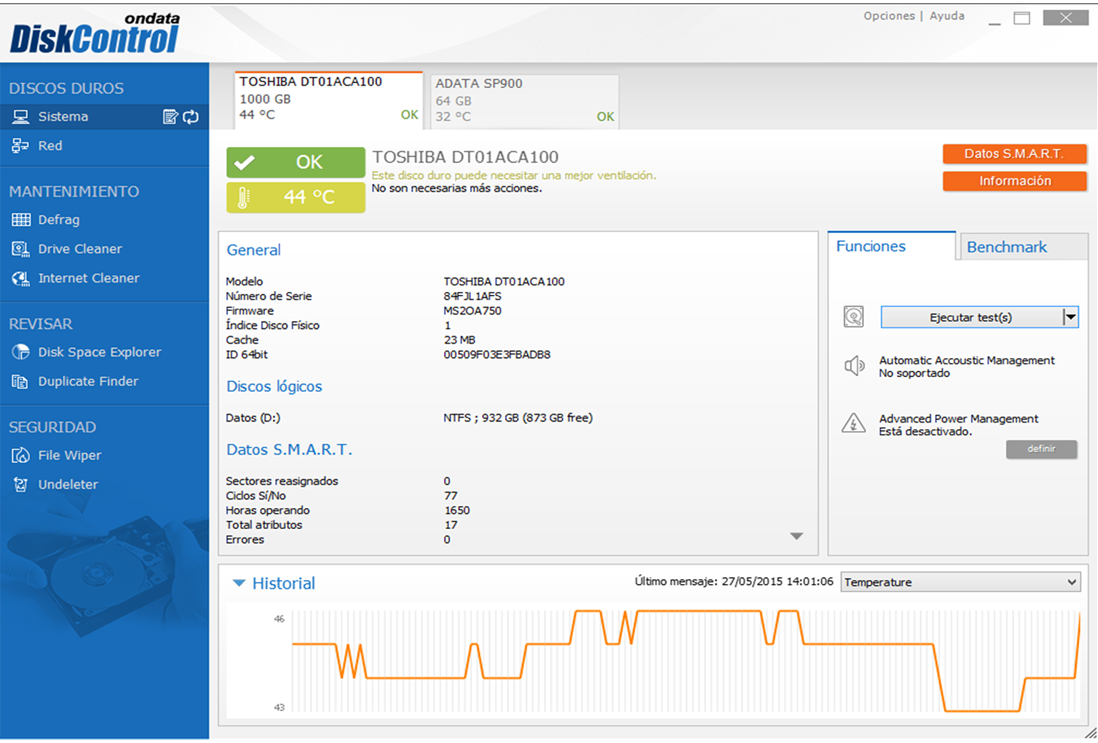1098x743 pixels.
Task: Open Opciones in the top bar
Action: click(x=889, y=15)
